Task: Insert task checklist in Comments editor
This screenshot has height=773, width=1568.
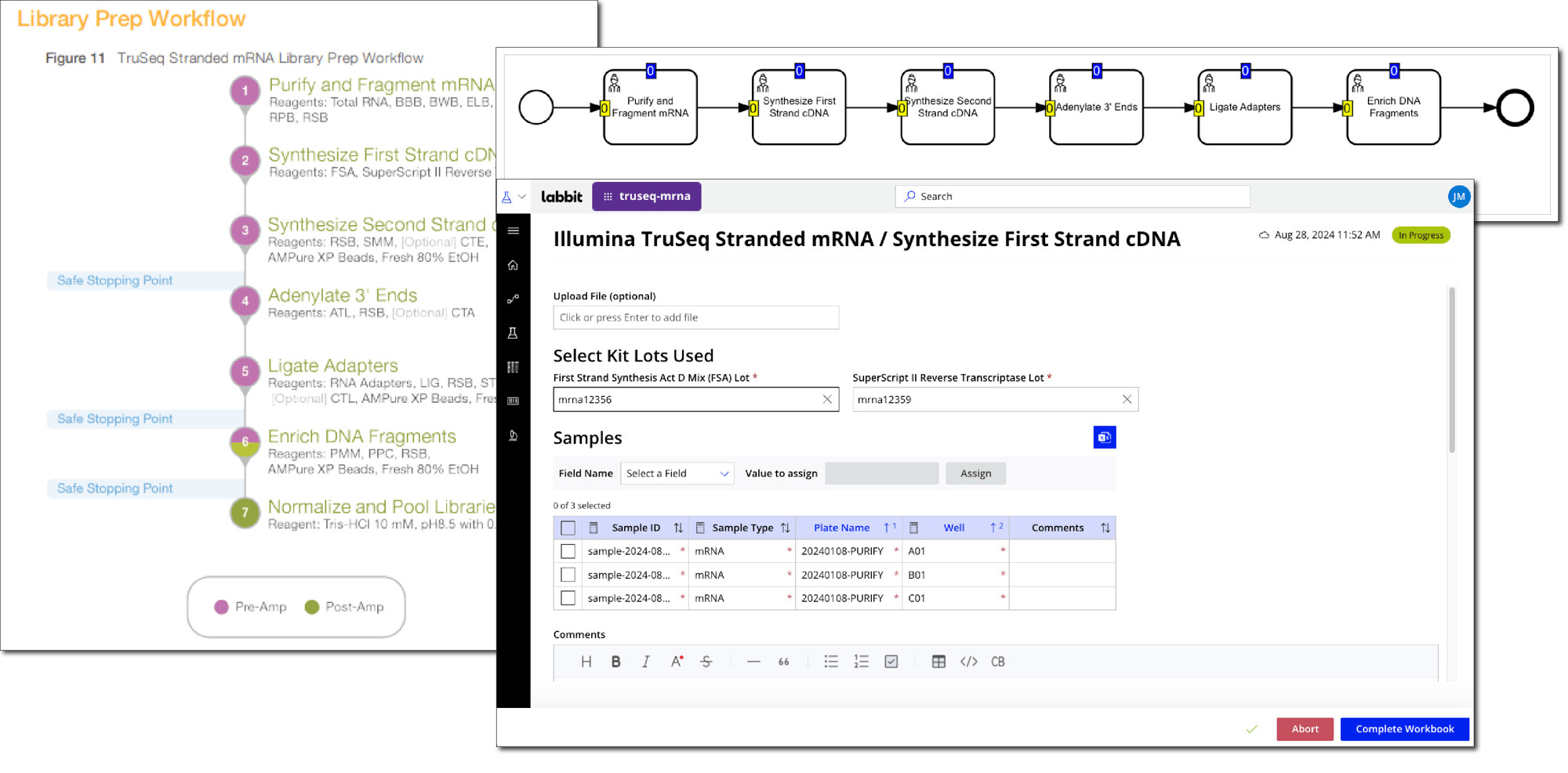Action: click(x=891, y=662)
